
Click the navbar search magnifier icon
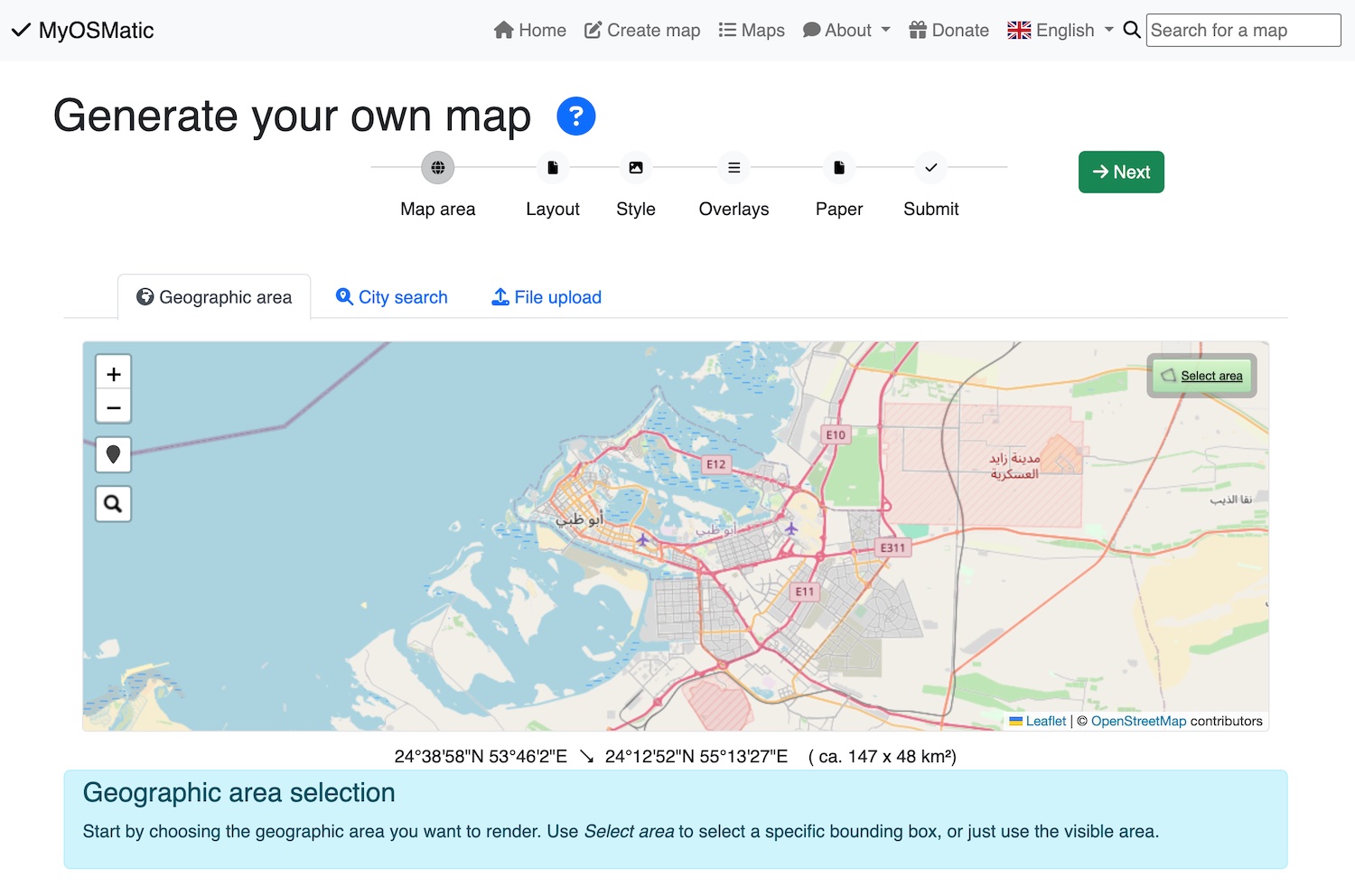tap(1131, 30)
